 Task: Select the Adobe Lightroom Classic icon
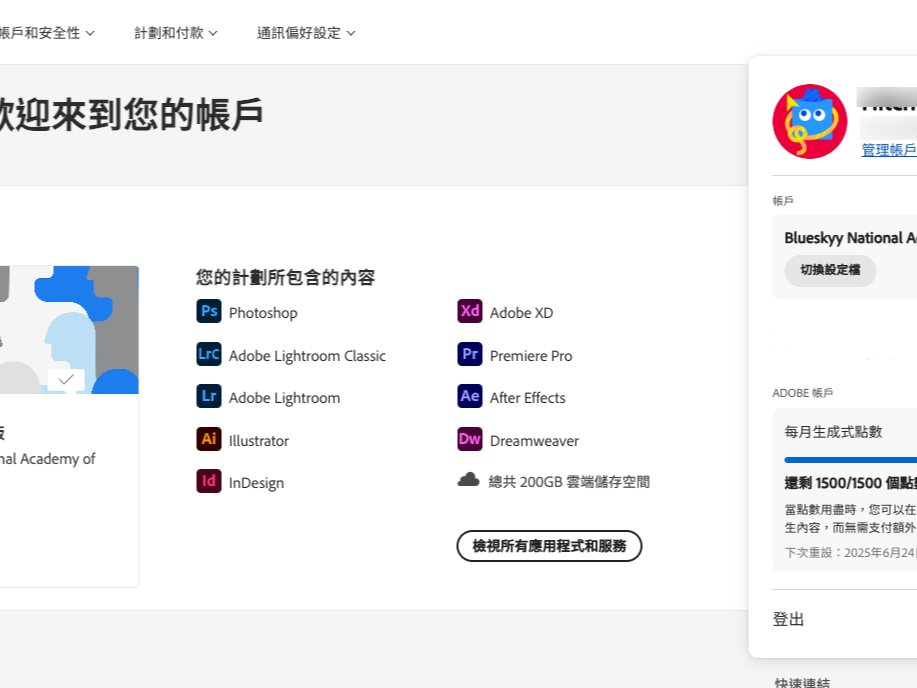click(x=209, y=354)
